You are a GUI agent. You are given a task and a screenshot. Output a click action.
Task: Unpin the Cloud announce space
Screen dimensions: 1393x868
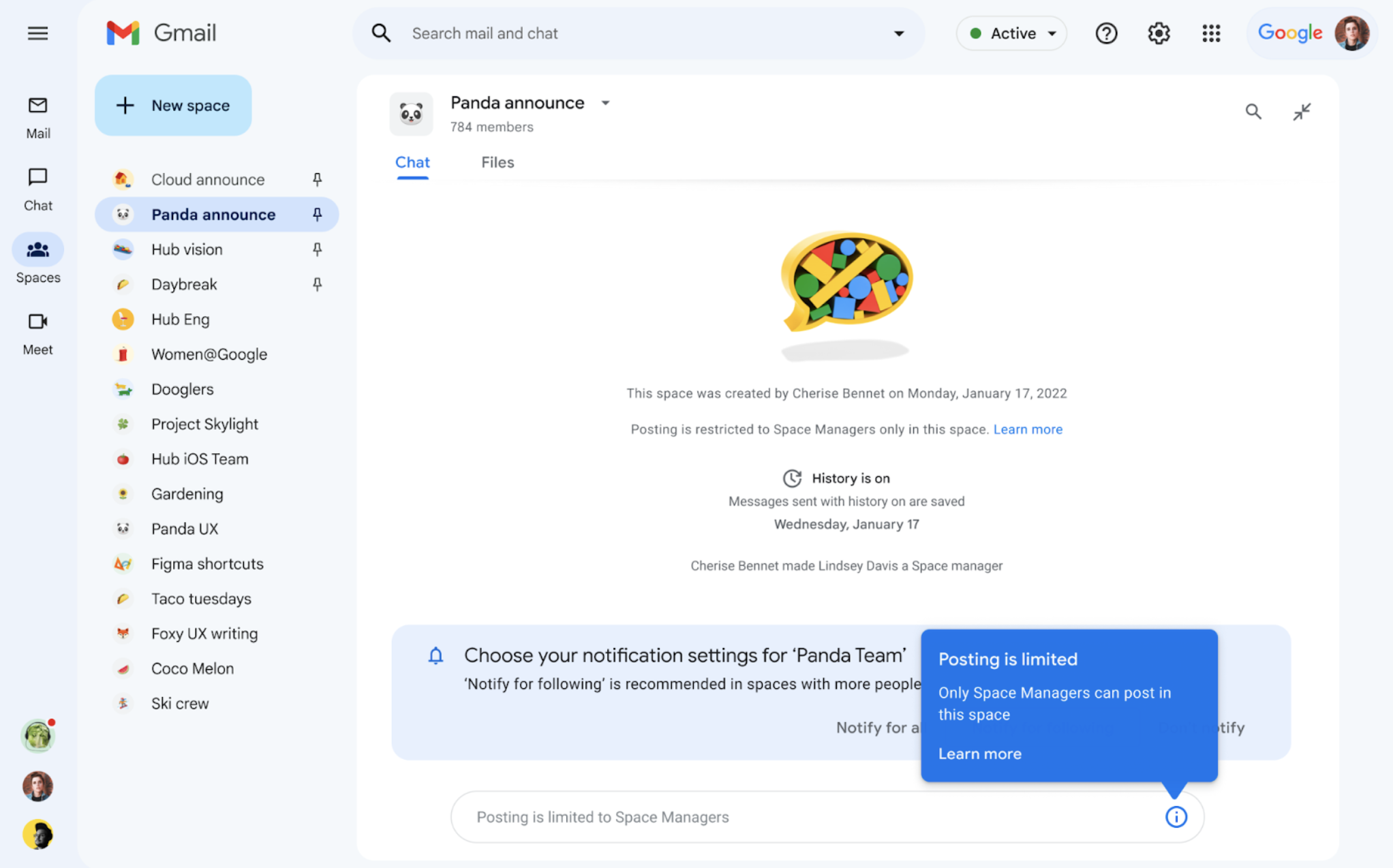point(317,179)
